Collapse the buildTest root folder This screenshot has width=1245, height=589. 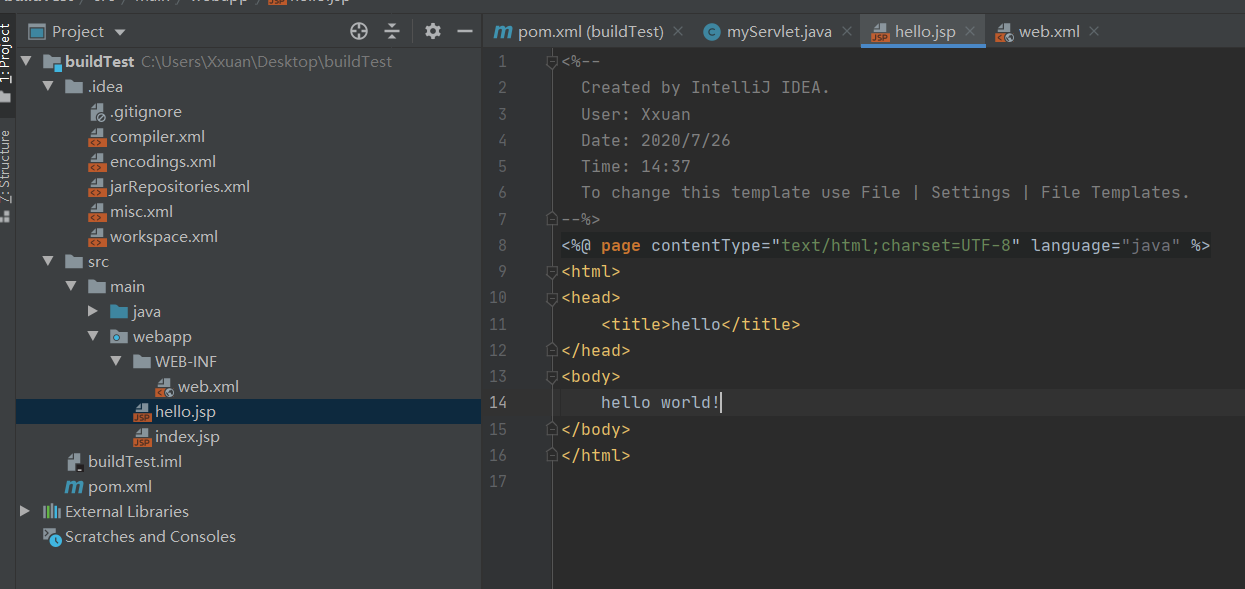coord(26,62)
